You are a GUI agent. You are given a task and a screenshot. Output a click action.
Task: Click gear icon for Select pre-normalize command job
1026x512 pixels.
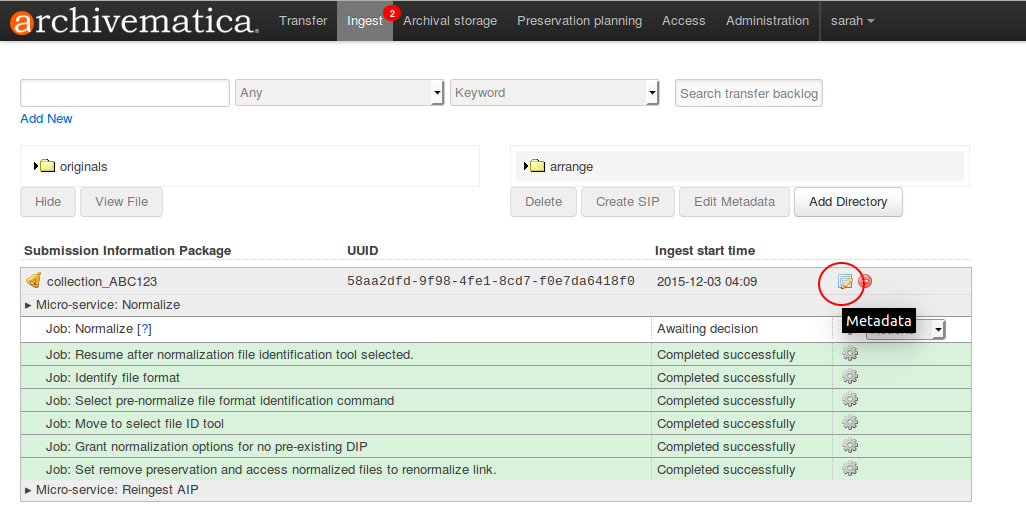click(850, 400)
